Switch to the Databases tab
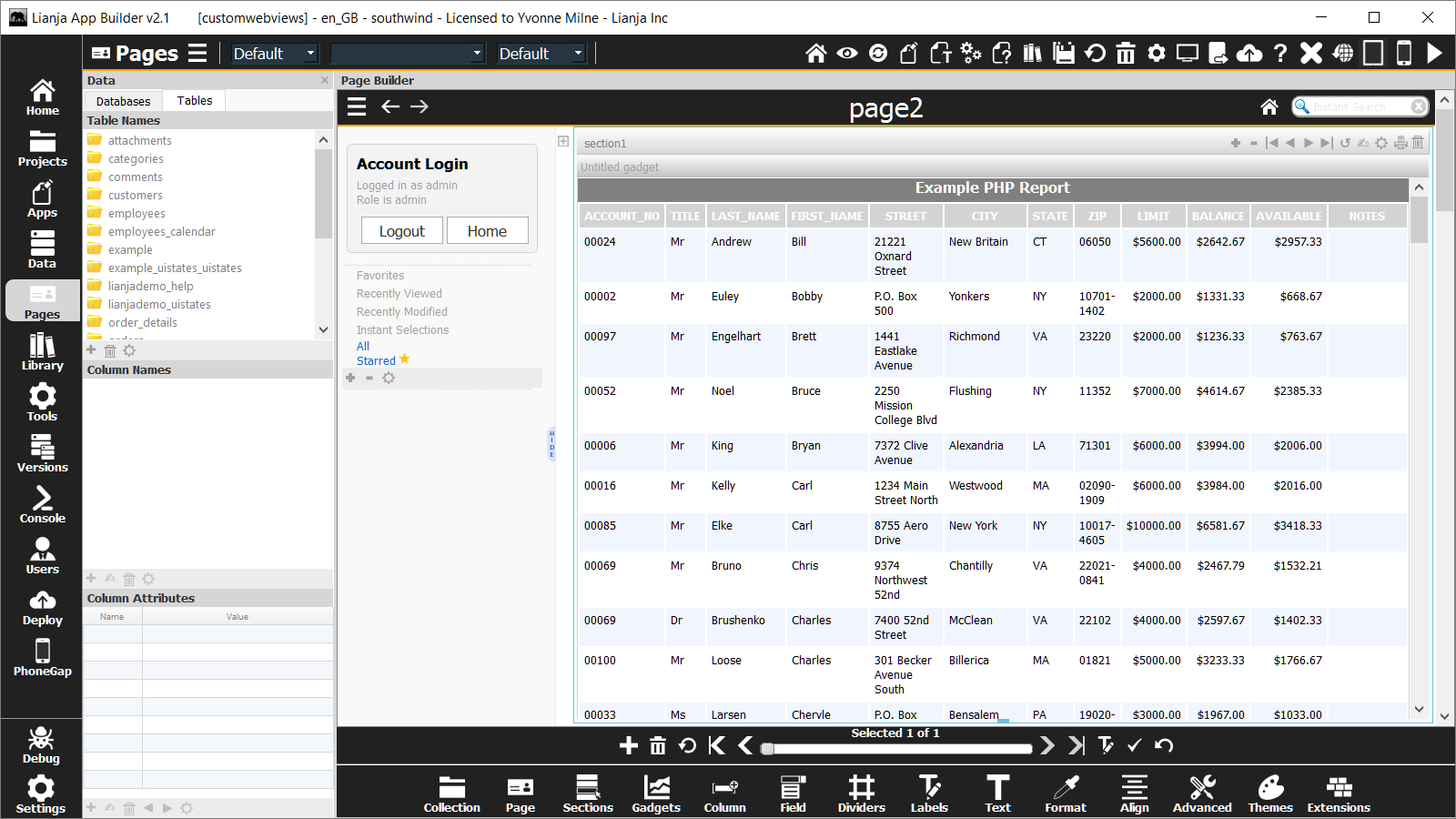This screenshot has width=1456, height=819. pos(123,101)
